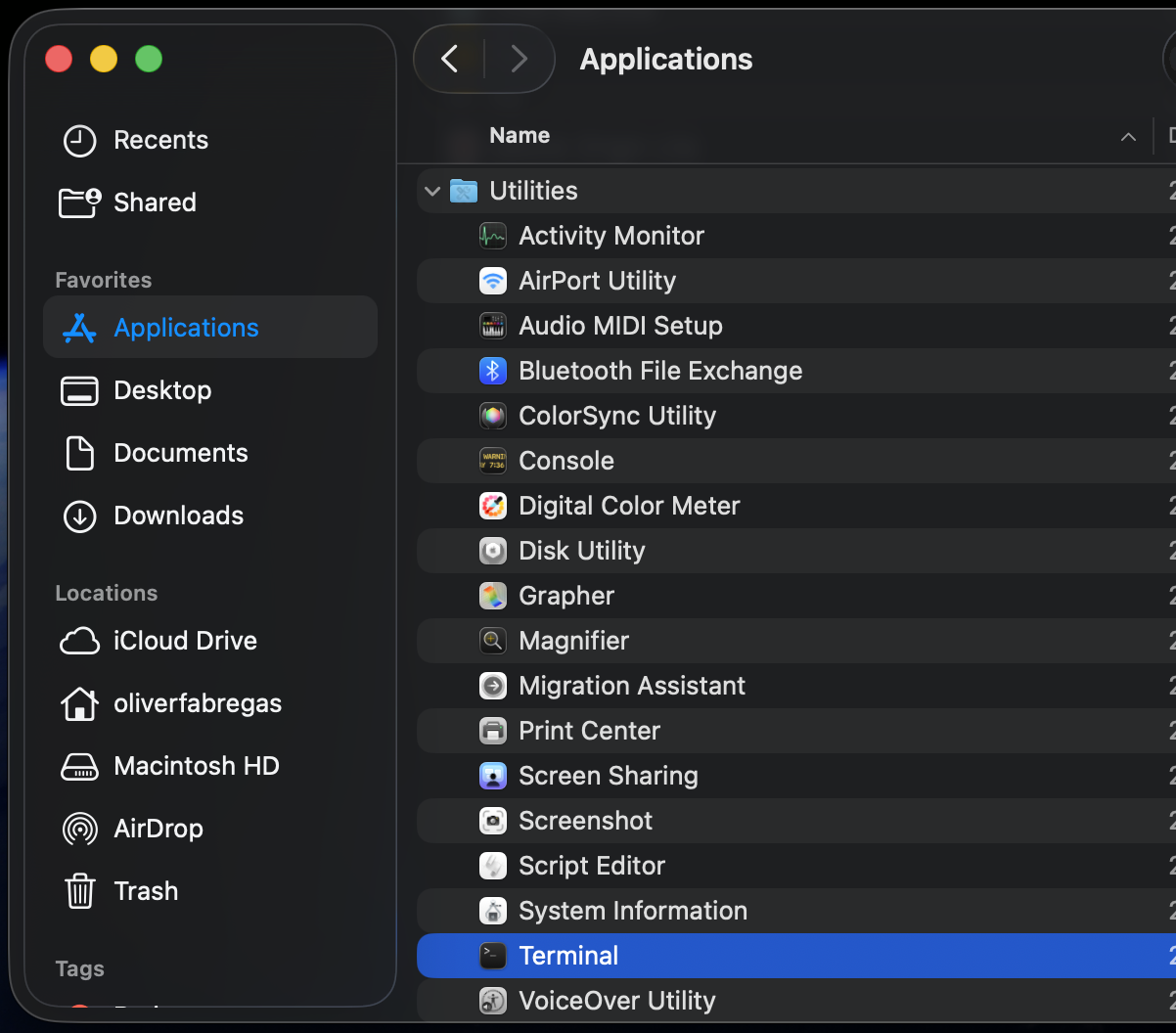Select the Screen Sharing row name
Screen dimensions: 1176x1033
pyautogui.click(x=609, y=776)
